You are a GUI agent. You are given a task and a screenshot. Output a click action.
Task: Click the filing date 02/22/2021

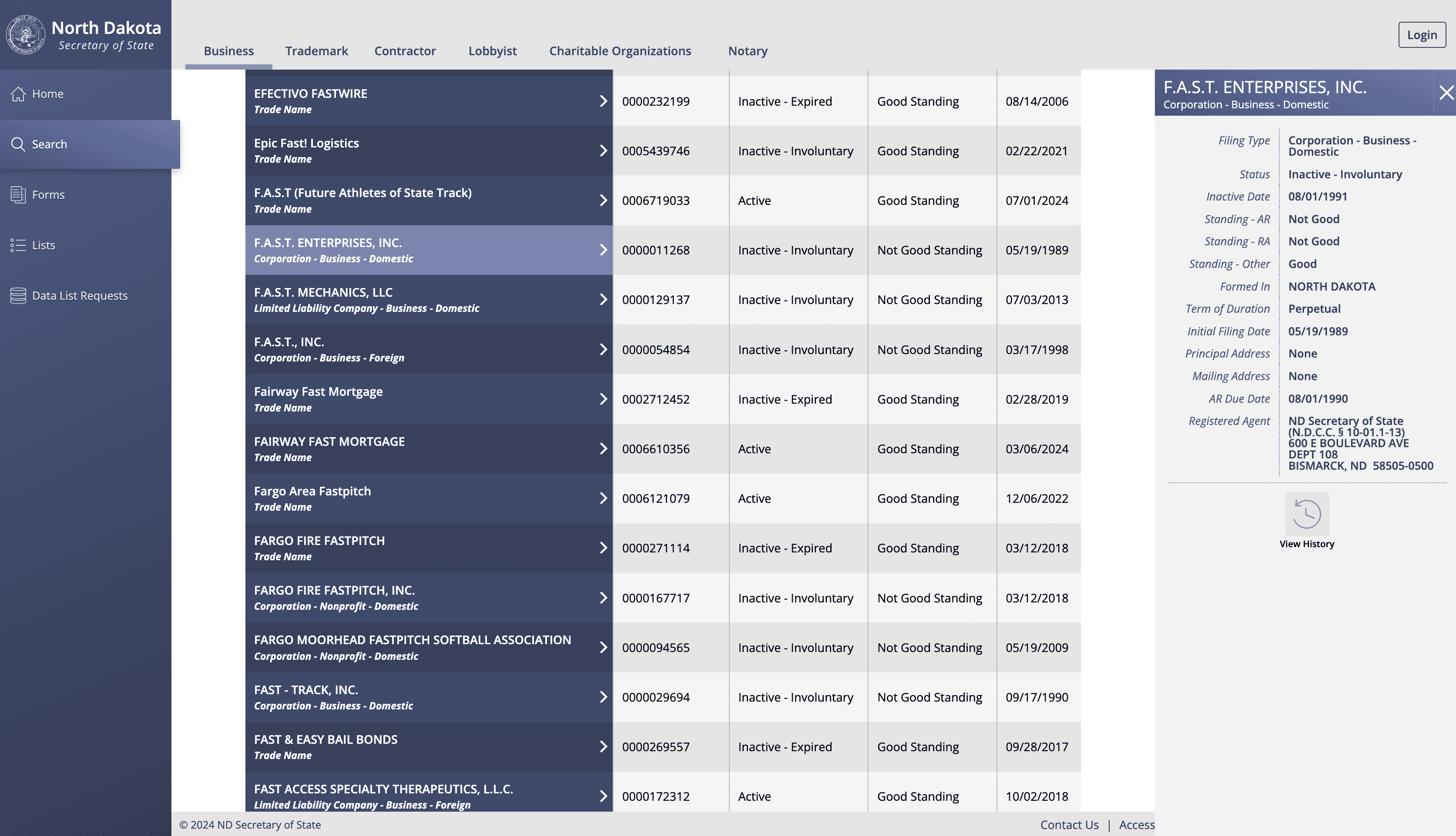(1037, 150)
